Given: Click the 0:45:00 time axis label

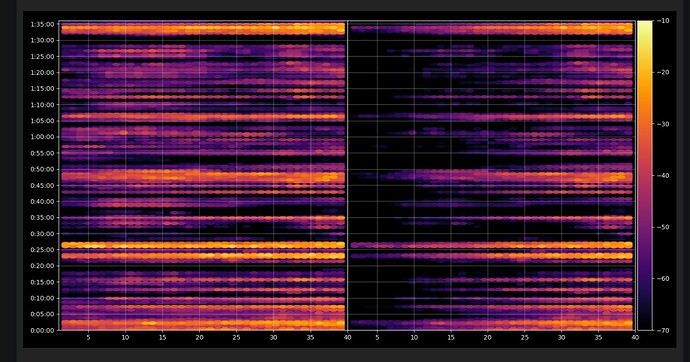Looking at the screenshot, I should [x=42, y=185].
